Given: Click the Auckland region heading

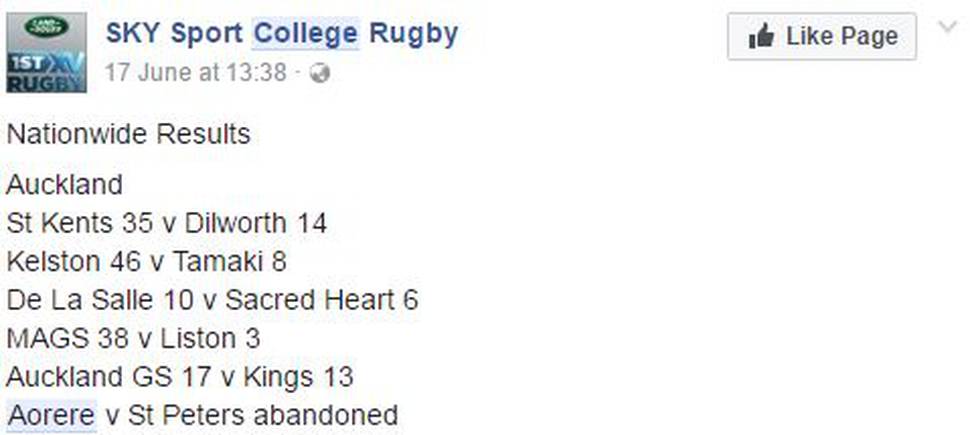Looking at the screenshot, I should coord(64,184).
